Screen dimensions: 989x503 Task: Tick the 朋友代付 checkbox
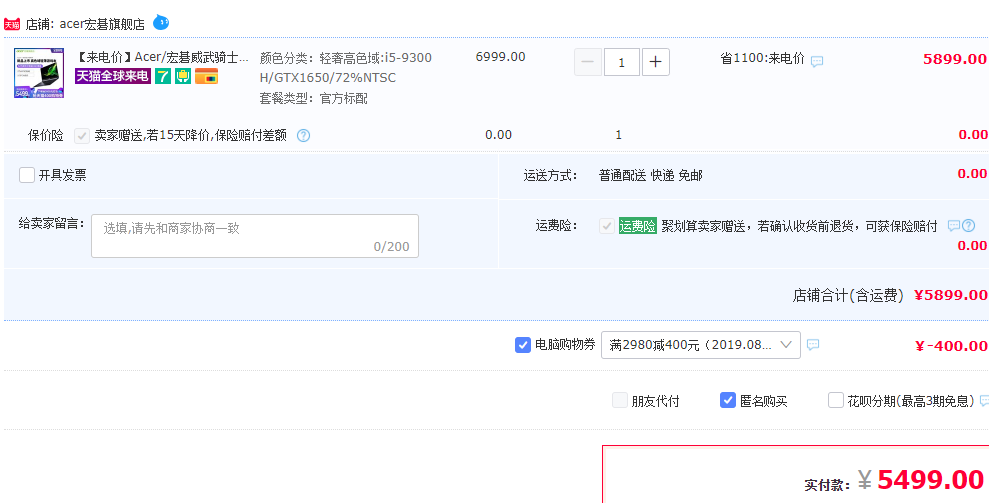620,400
